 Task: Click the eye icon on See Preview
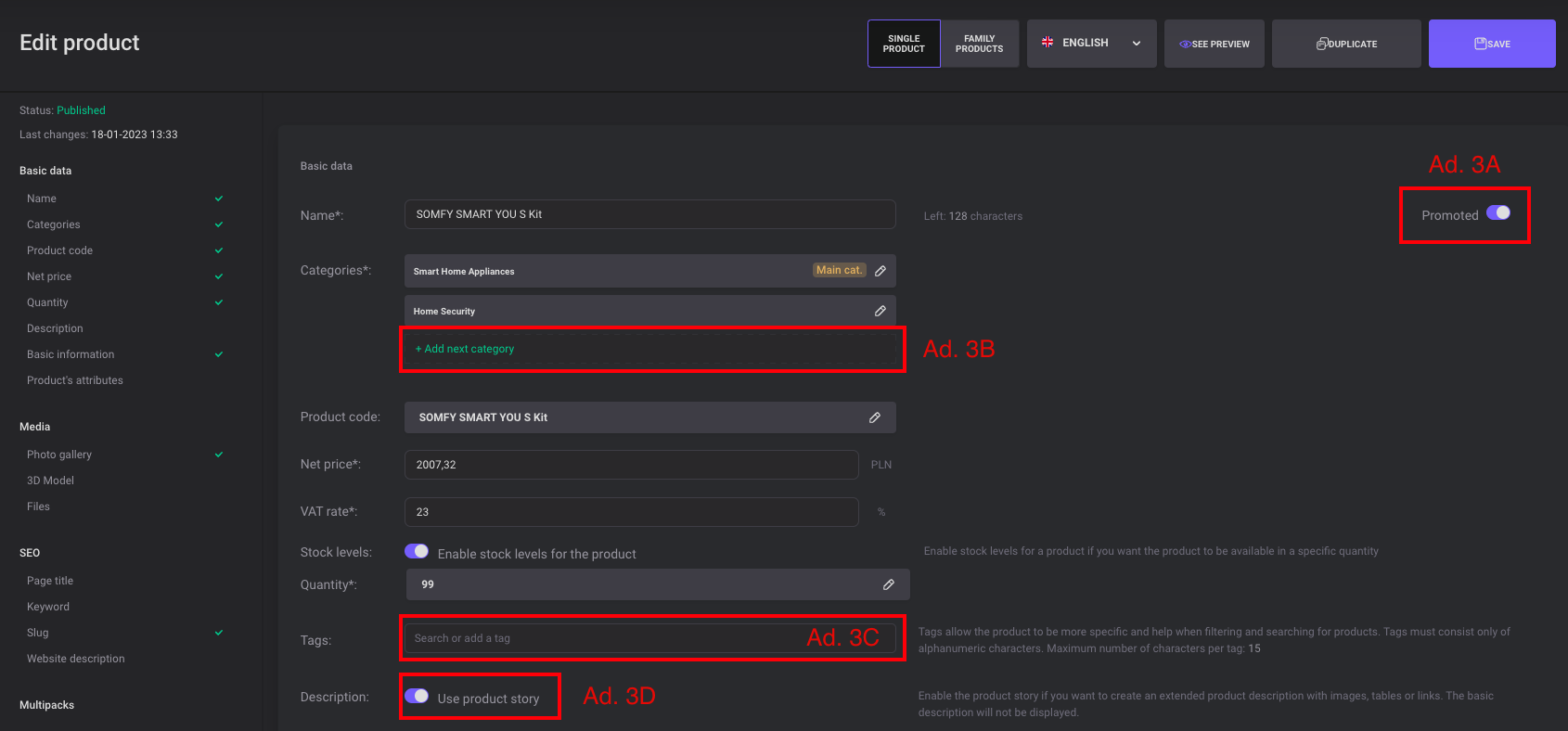1185,45
